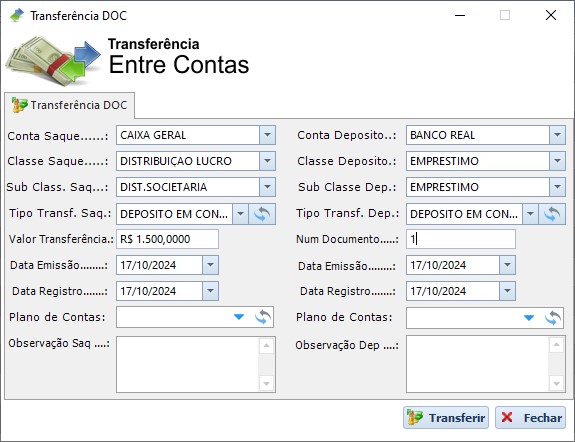Click refresh icon in Deposito Plano de Contas
Image resolution: width=575 pixels, height=442 pixels.
pyautogui.click(x=553, y=317)
